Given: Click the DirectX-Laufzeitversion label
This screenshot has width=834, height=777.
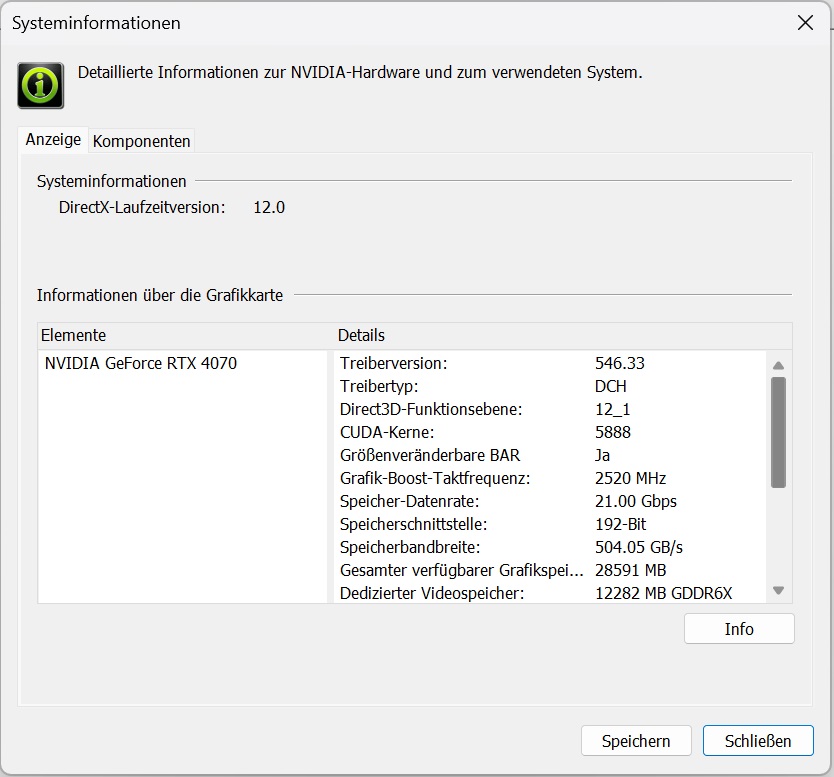Looking at the screenshot, I should pyautogui.click(x=142, y=207).
